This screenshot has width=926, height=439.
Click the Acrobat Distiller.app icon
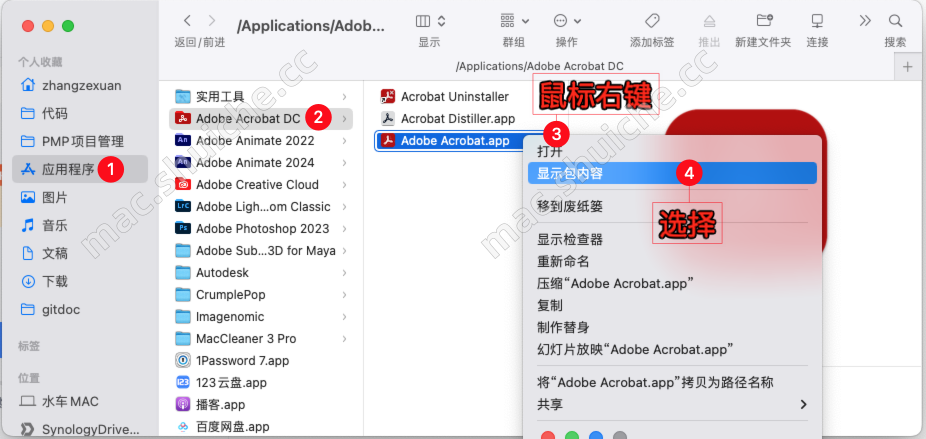pos(388,118)
